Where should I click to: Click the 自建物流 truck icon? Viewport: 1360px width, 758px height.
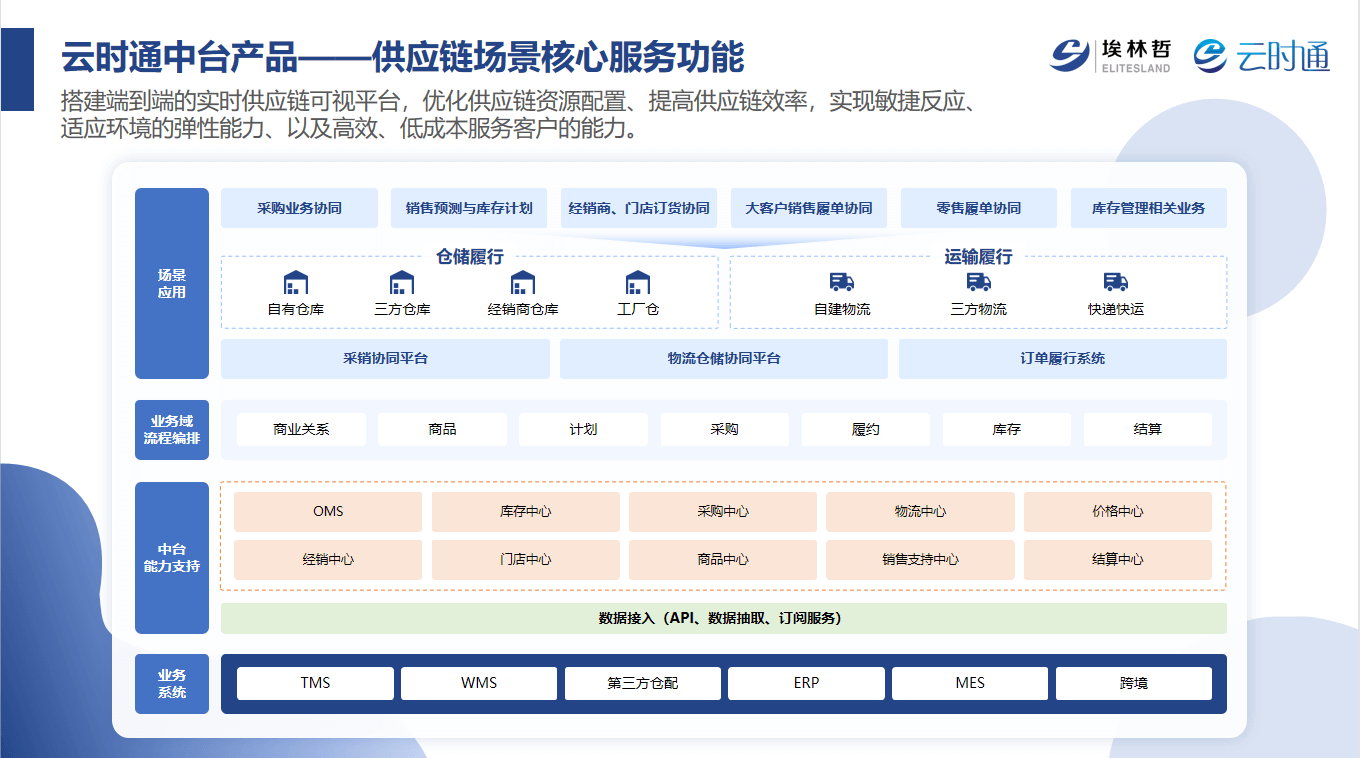point(842,283)
